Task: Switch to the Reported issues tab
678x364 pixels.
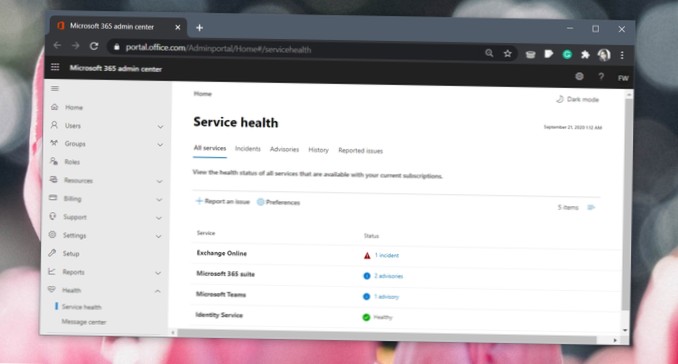Action: 361,151
